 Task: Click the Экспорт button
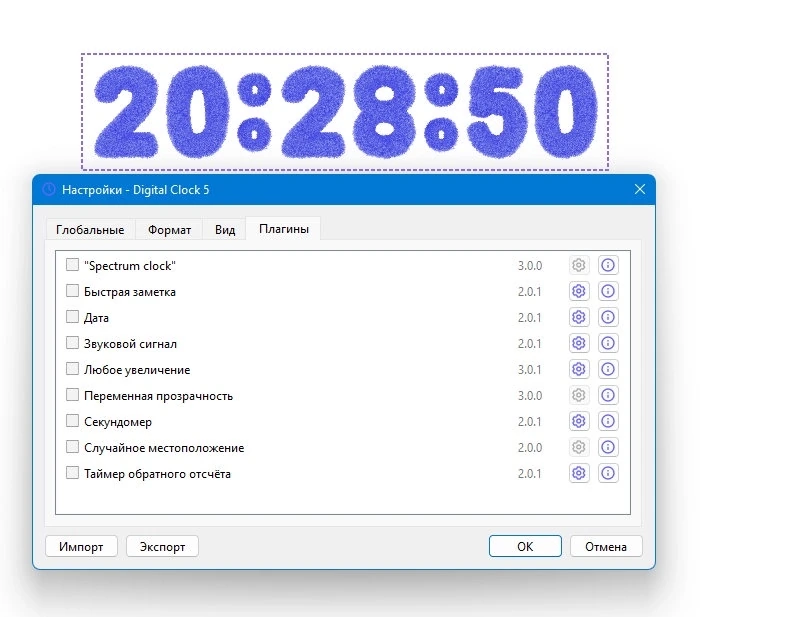tap(162, 546)
